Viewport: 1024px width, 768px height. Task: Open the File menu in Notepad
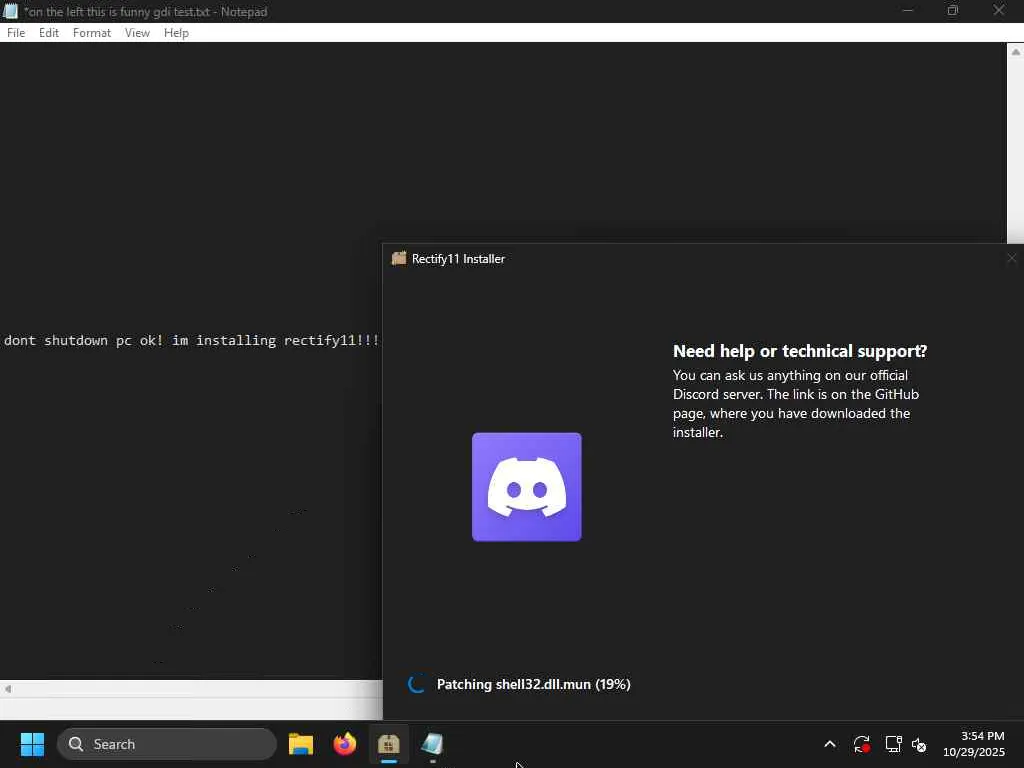click(16, 33)
